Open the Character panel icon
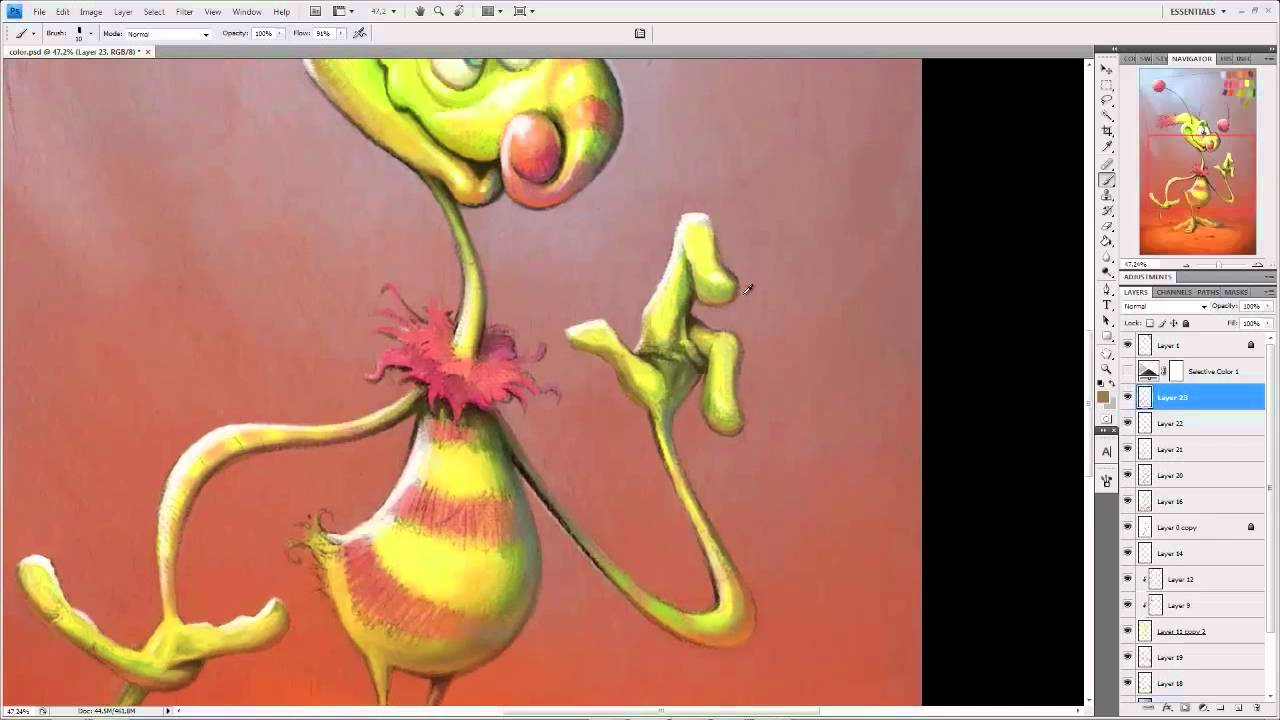Image resolution: width=1280 pixels, height=720 pixels. pyautogui.click(x=1107, y=451)
